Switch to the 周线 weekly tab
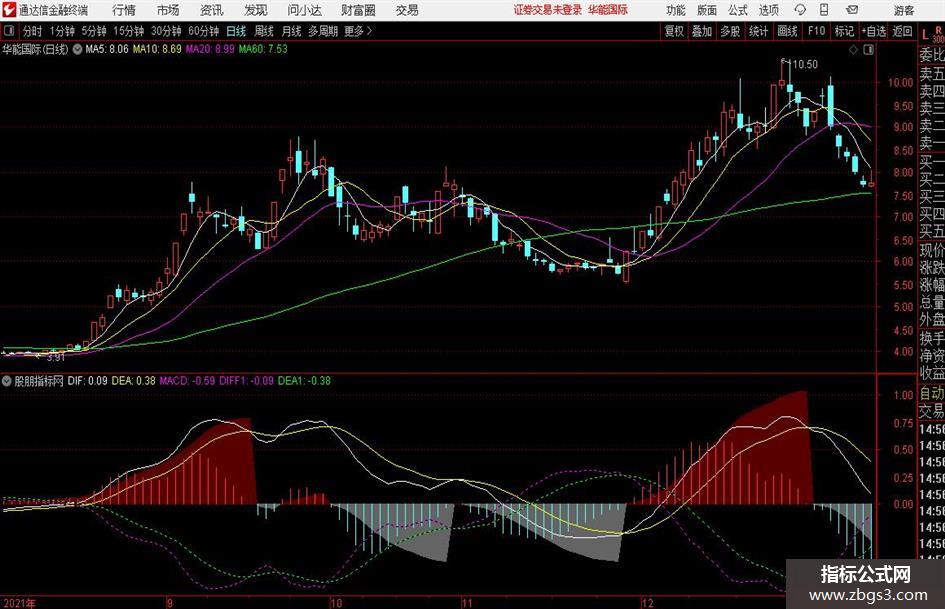 pos(263,31)
